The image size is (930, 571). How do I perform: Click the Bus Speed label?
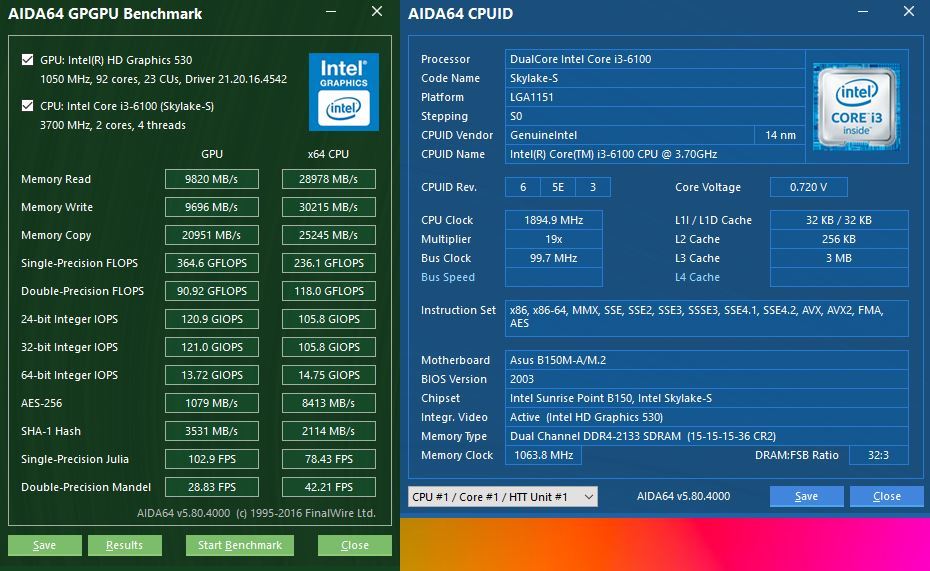click(x=448, y=277)
